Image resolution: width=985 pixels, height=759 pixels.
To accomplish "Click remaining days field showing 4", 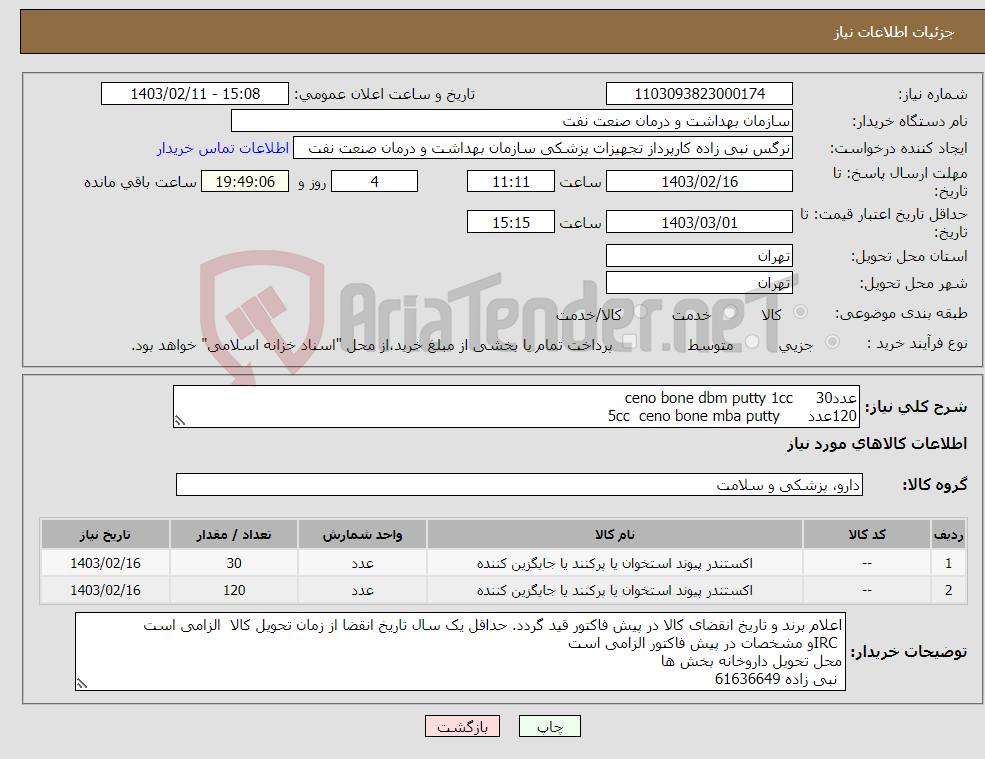I will pyautogui.click(x=374, y=182).
